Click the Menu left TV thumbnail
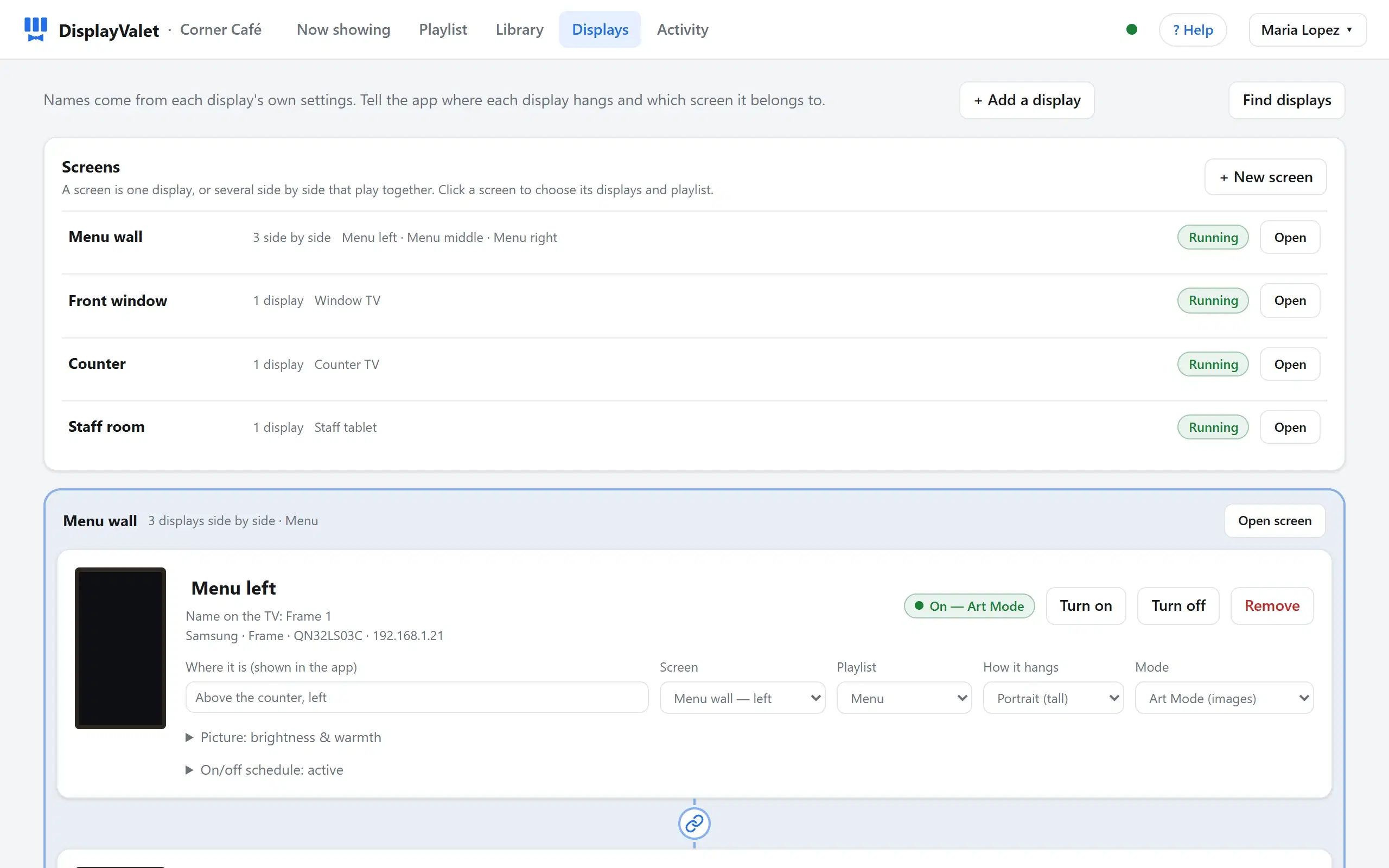1389x868 pixels. pyautogui.click(x=120, y=648)
